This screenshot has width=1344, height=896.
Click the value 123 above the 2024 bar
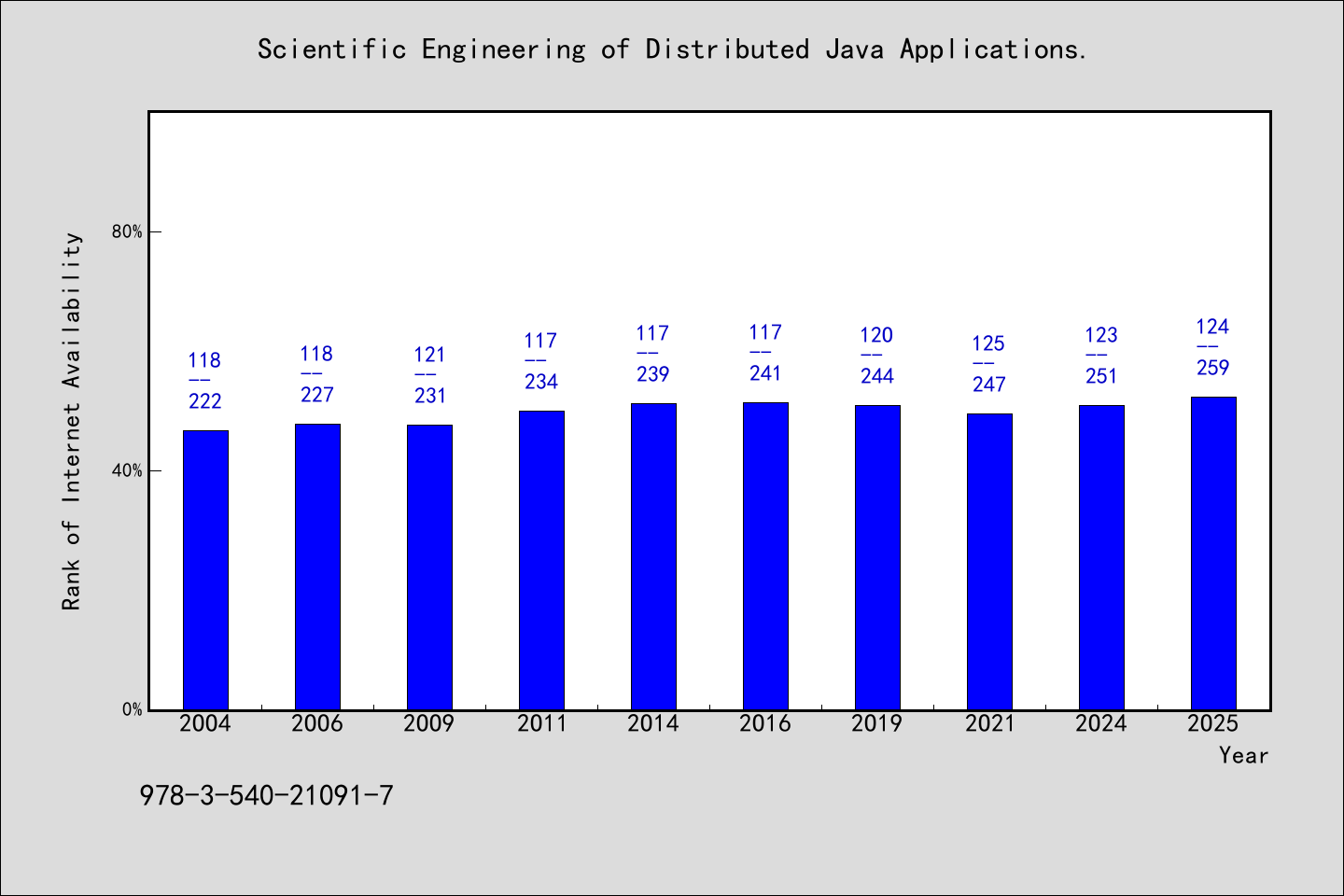[1101, 335]
